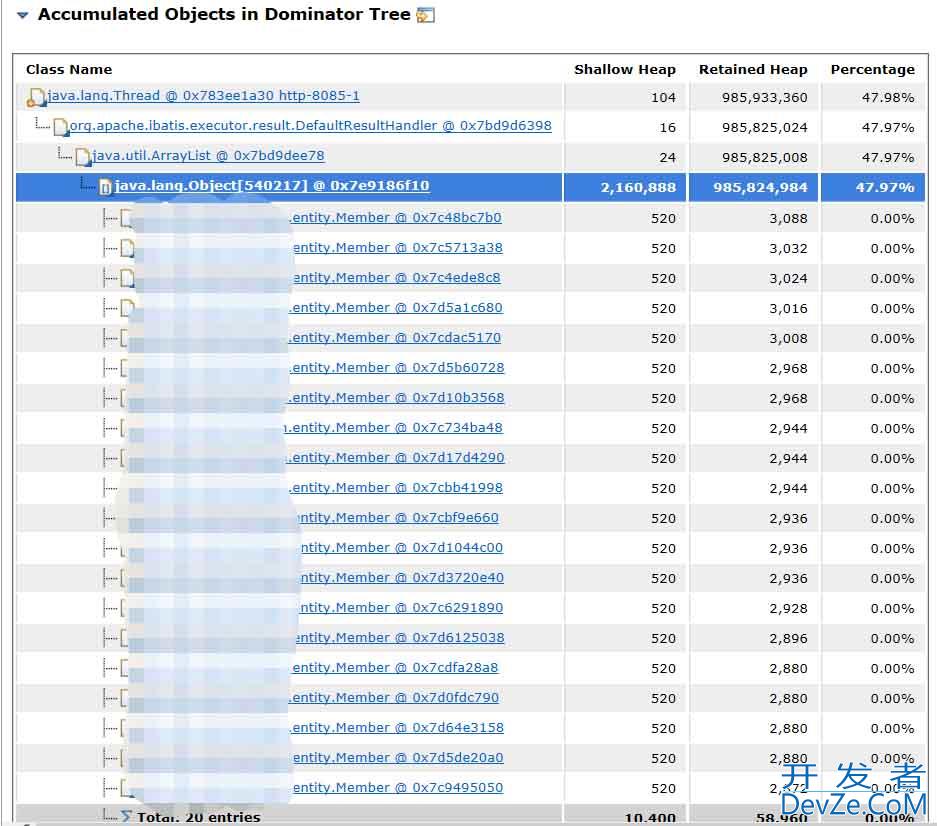Select retained heap value 2,928

(788, 608)
